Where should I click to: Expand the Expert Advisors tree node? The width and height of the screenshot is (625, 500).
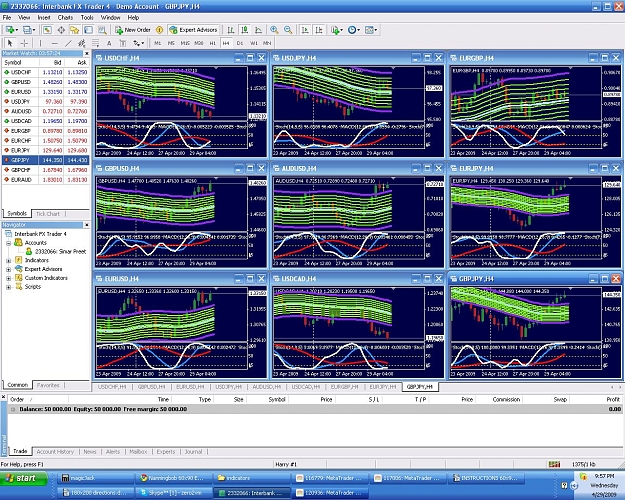click(8, 269)
